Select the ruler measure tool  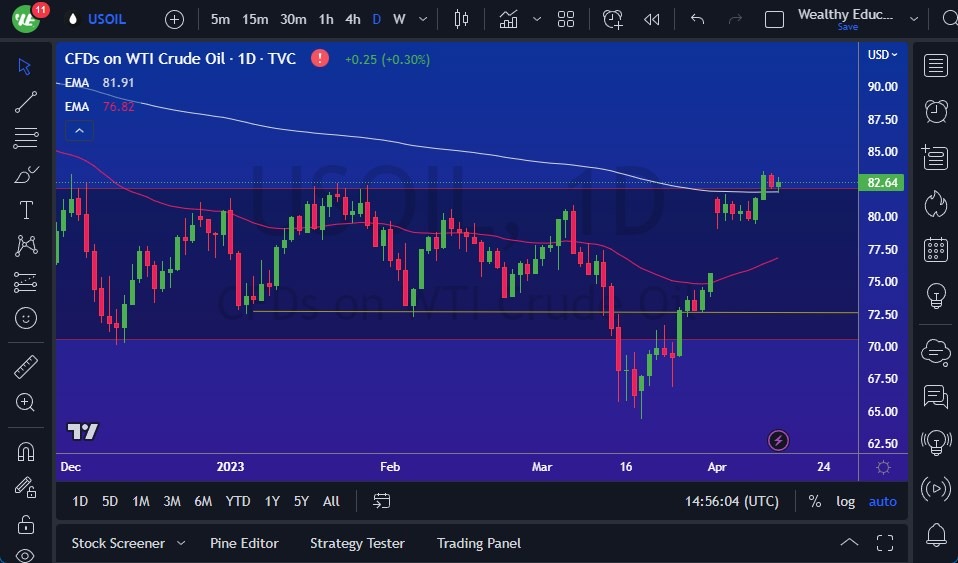click(26, 367)
